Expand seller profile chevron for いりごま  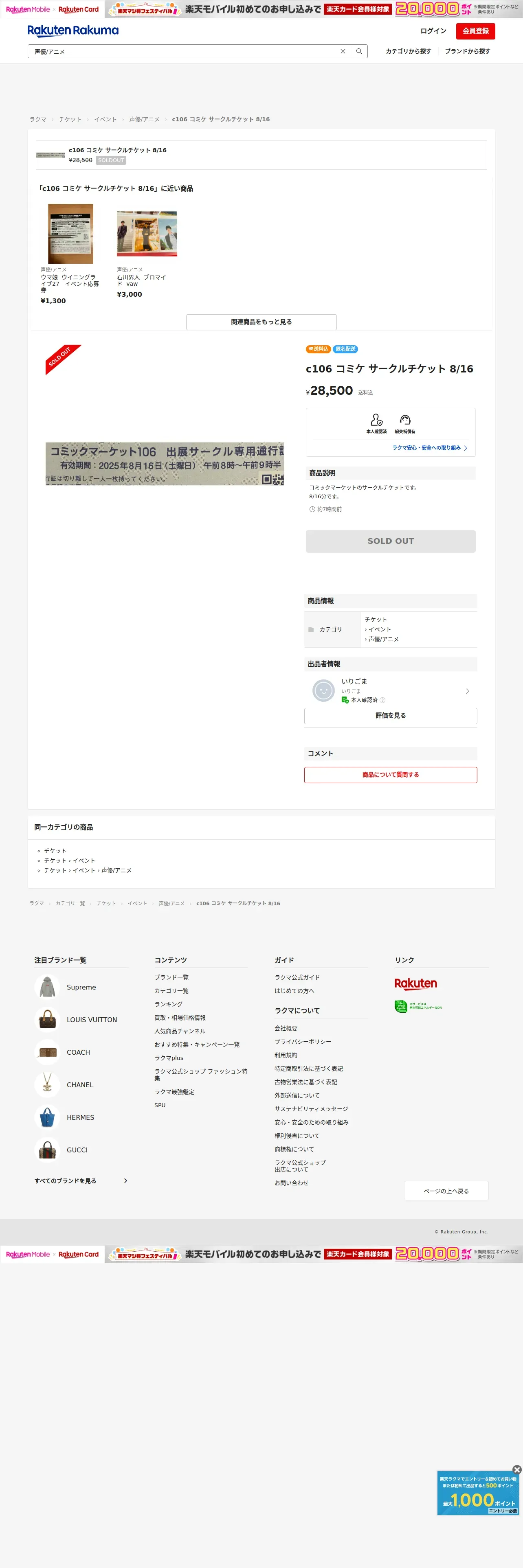tap(467, 691)
